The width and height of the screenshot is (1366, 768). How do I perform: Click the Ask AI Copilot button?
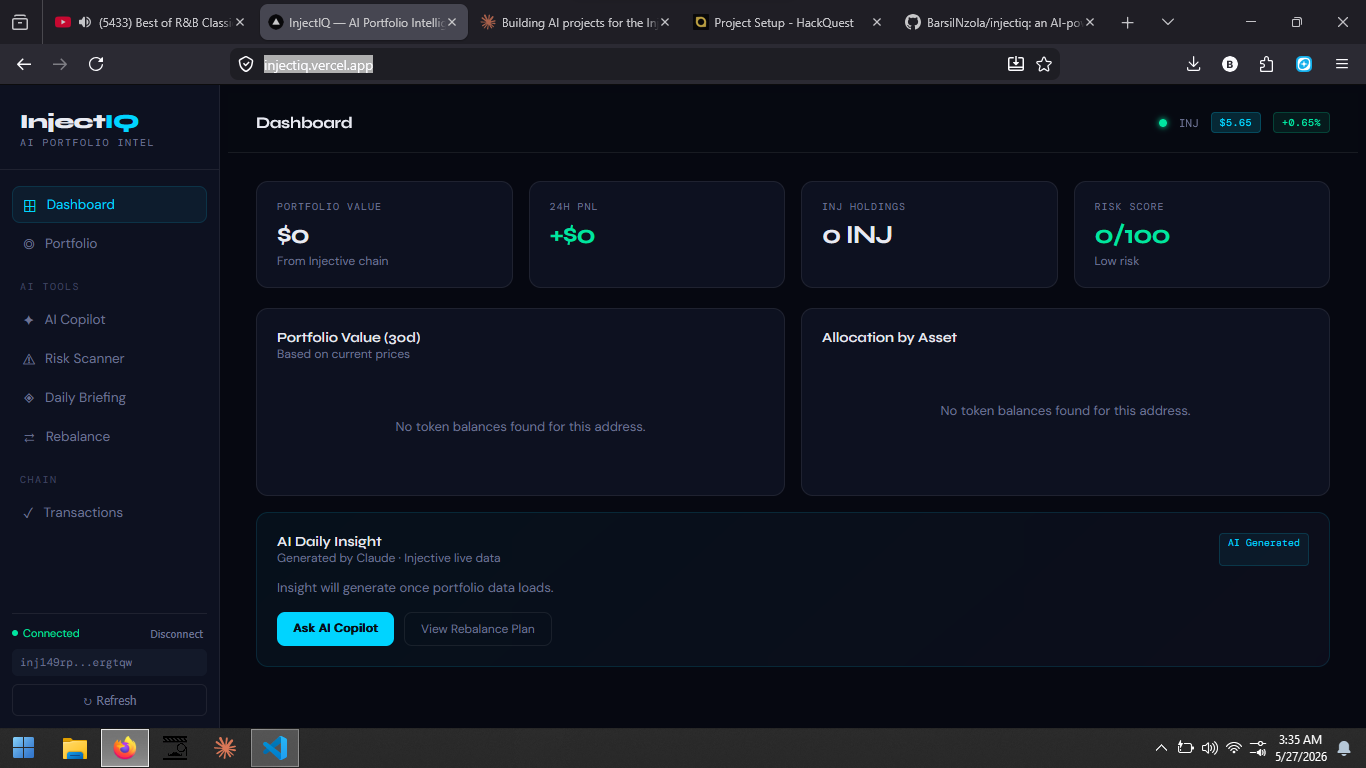pyautogui.click(x=335, y=629)
